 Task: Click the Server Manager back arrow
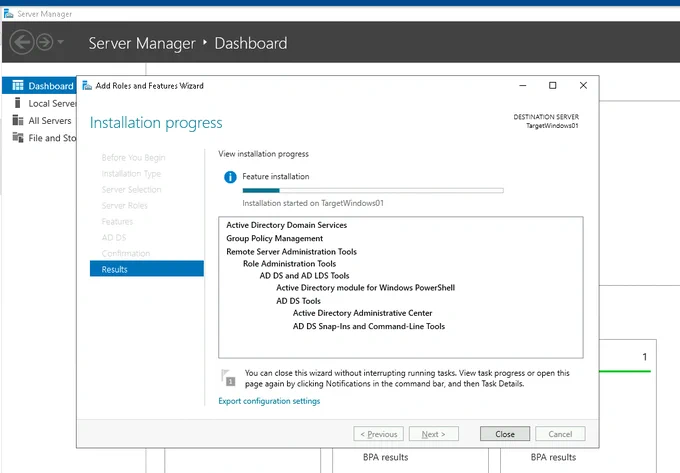(x=22, y=42)
